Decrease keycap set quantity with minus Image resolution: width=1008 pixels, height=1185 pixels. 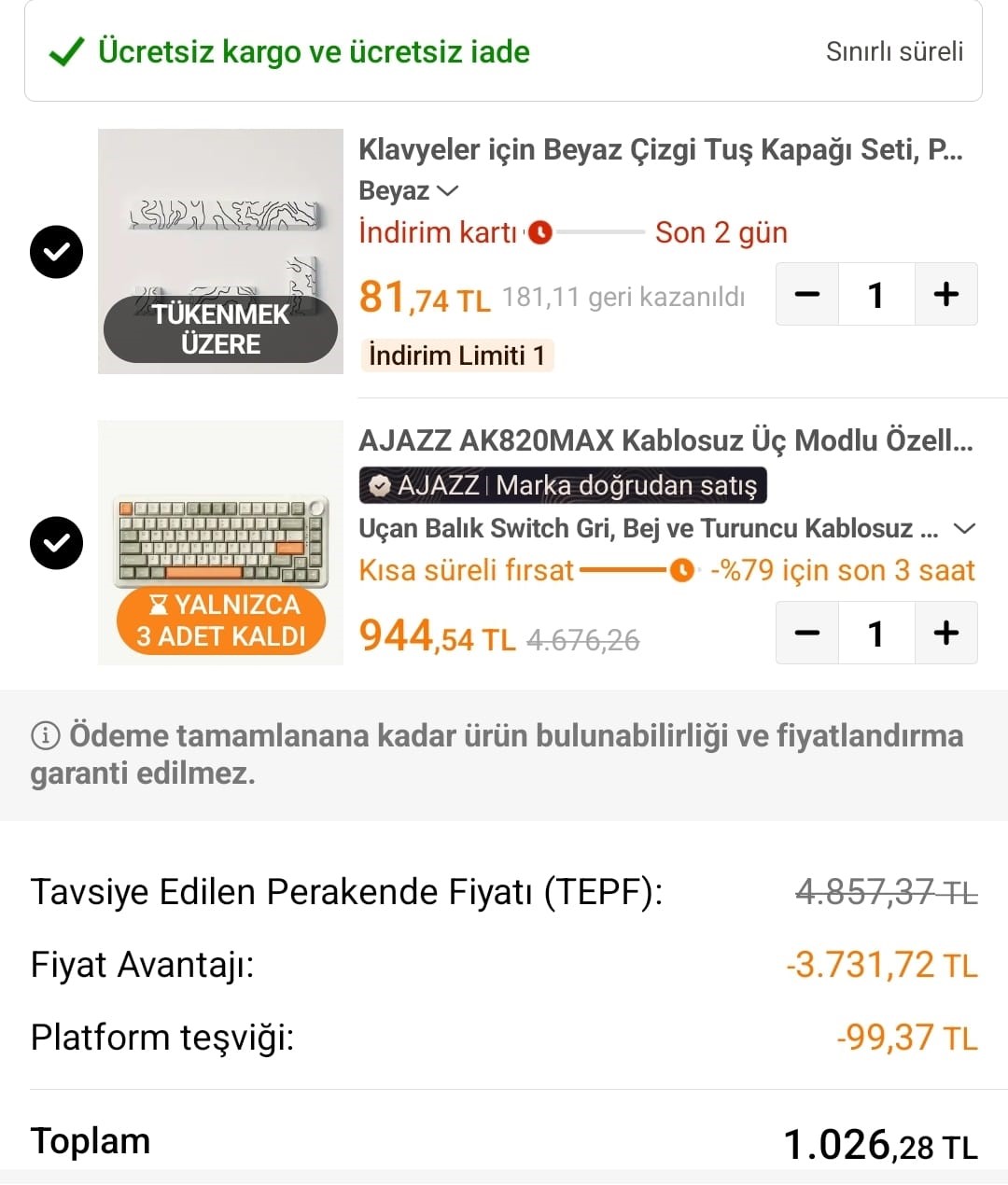pos(807,295)
